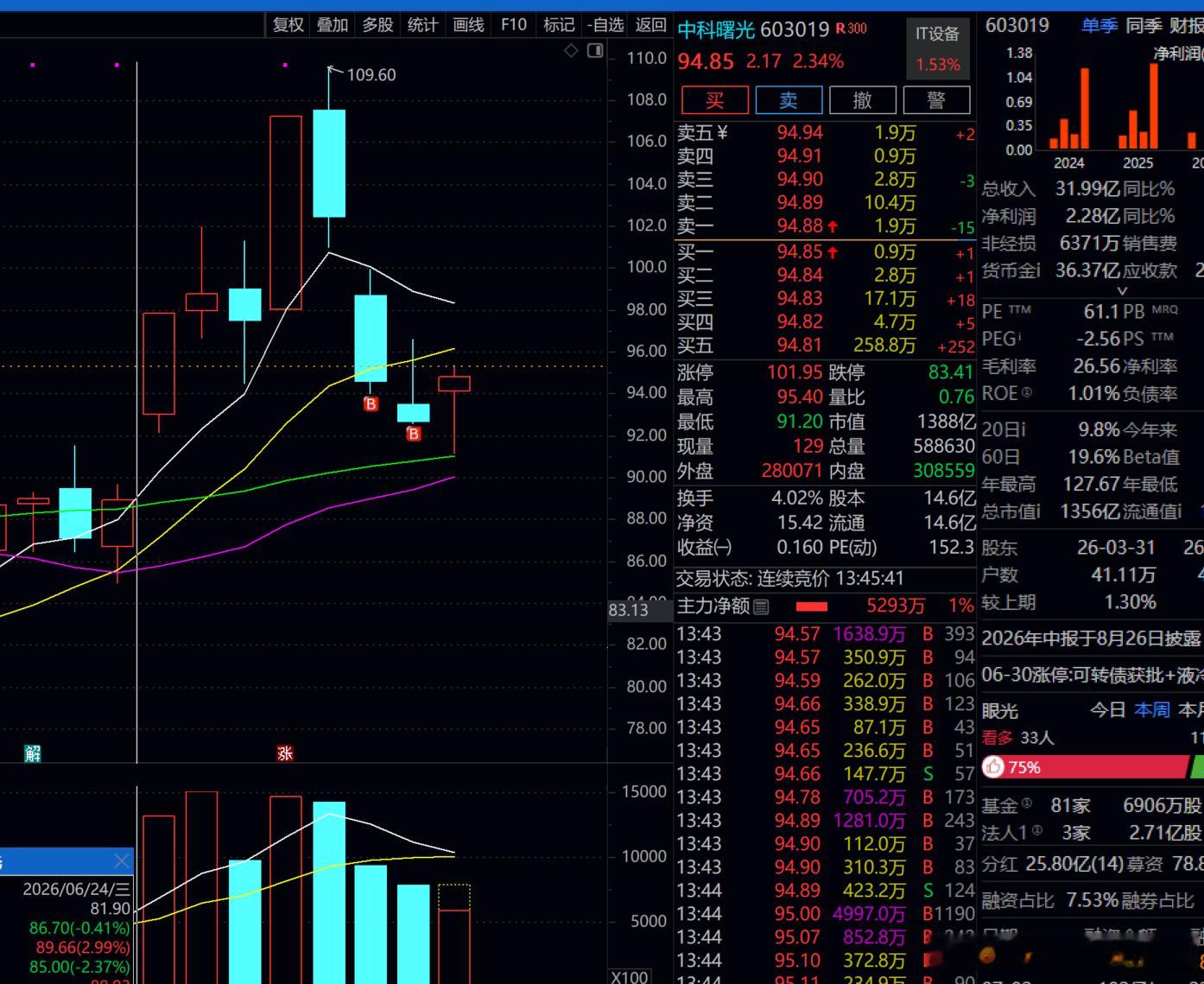This screenshot has height=984, width=1204.
Task: Click the red B marker under the lowest cyan candle
Action: [x=413, y=434]
